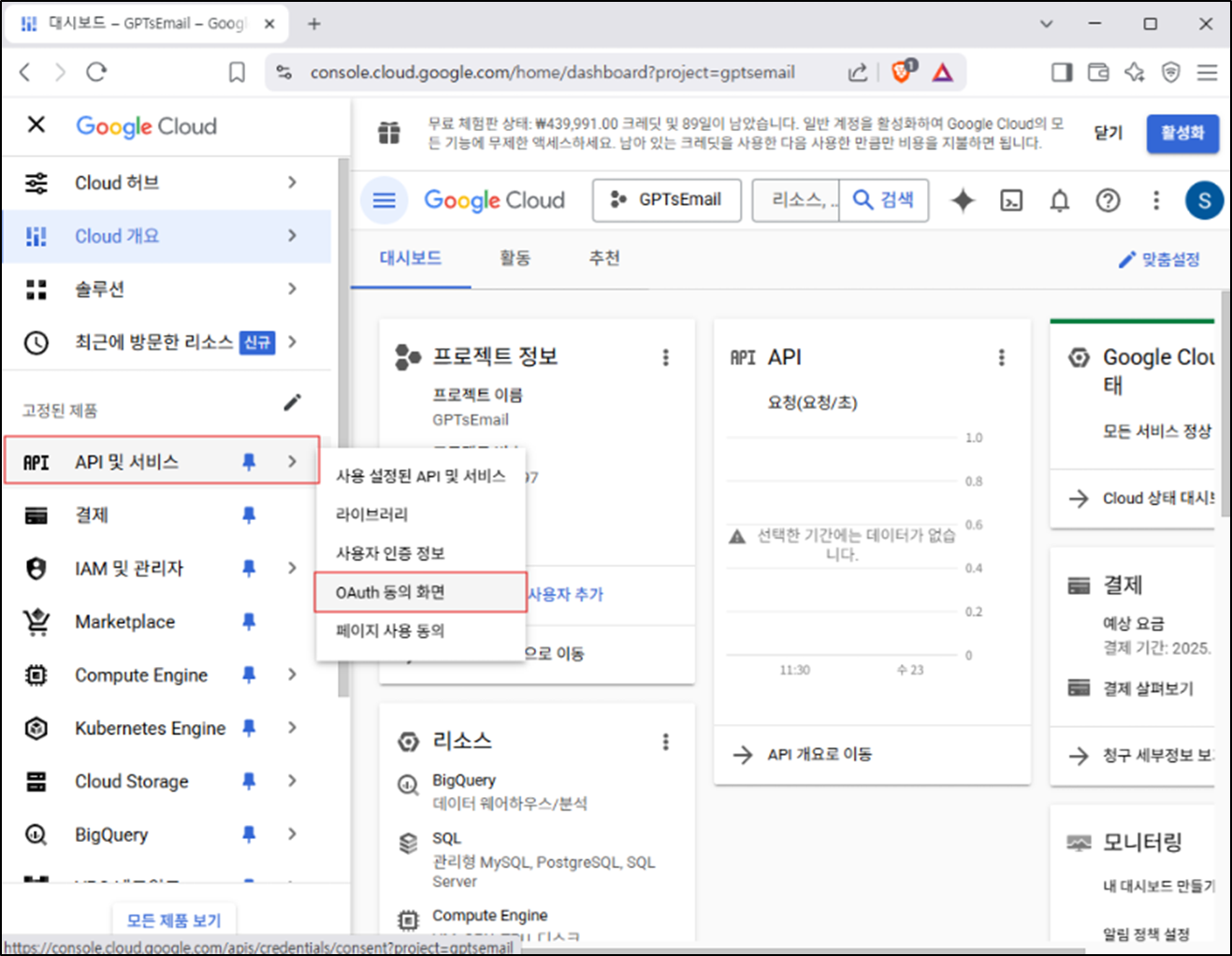Click the Cloud 개요 dashboard icon
1232x956 pixels.
point(36,236)
